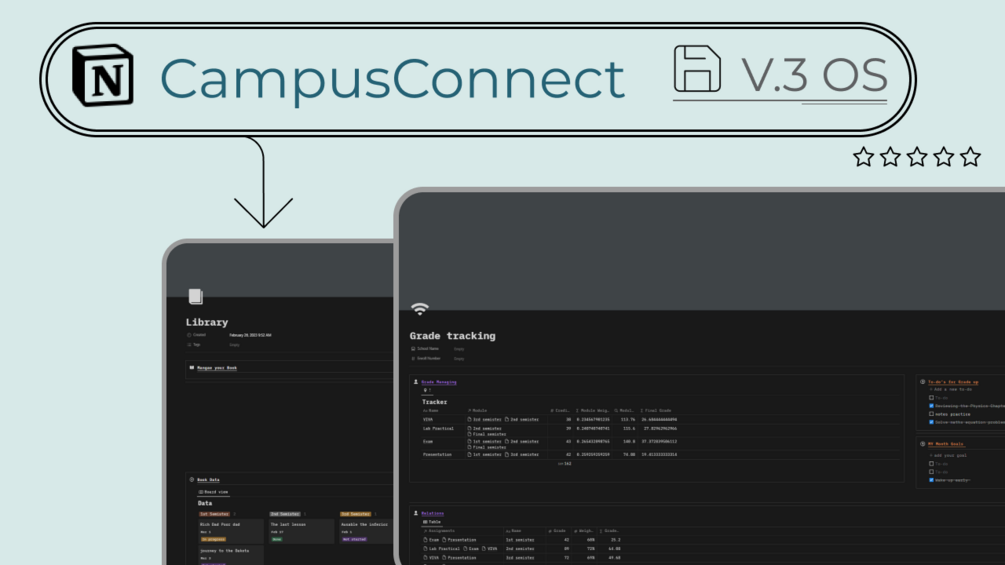
Task: Check the notes practice to-do
Action: pos(931,414)
